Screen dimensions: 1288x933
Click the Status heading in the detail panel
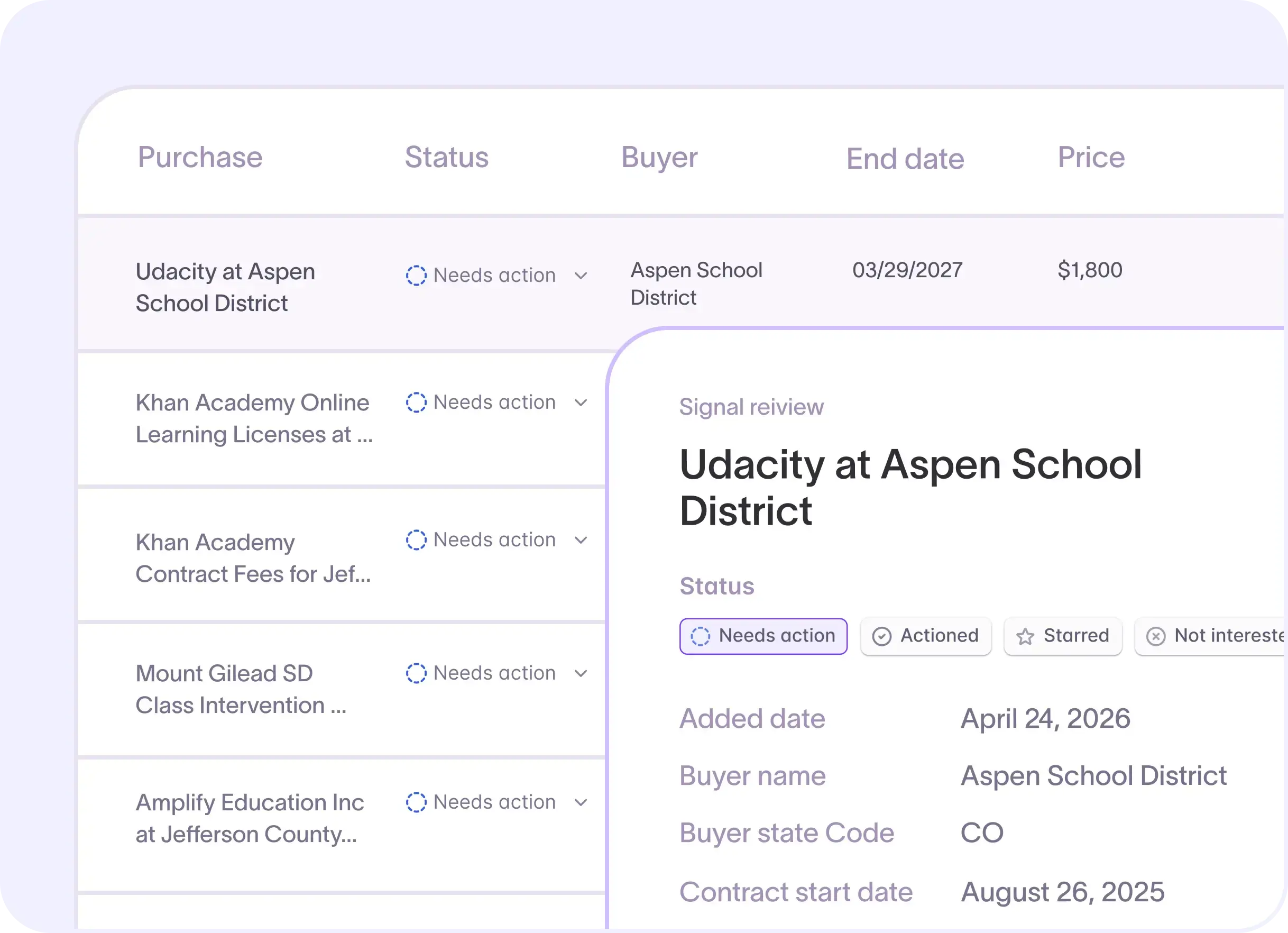tap(716, 587)
